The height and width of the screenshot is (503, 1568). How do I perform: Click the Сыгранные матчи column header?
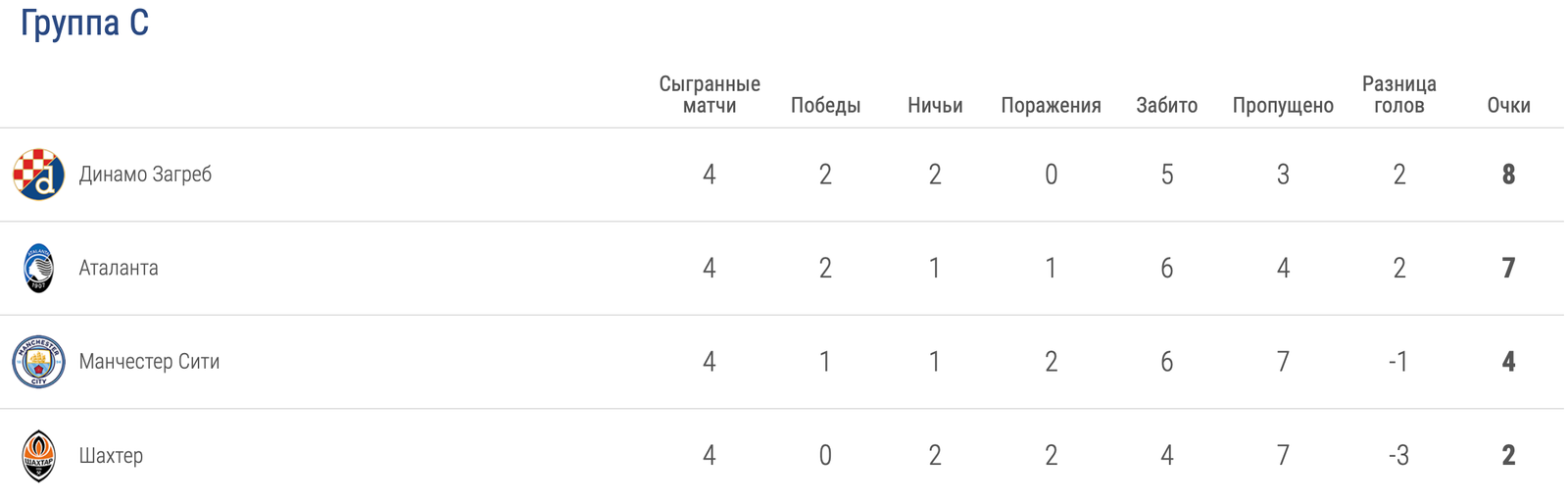[x=710, y=95]
